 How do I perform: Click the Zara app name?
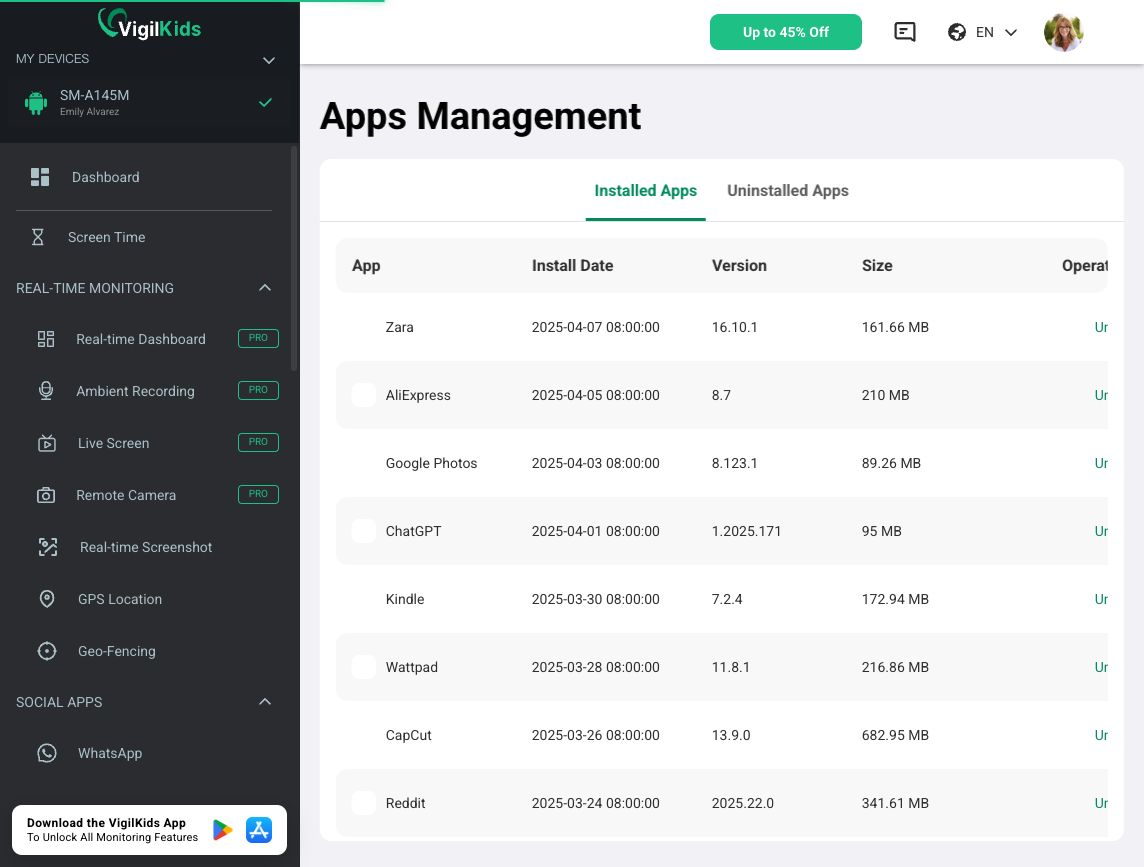(x=399, y=327)
